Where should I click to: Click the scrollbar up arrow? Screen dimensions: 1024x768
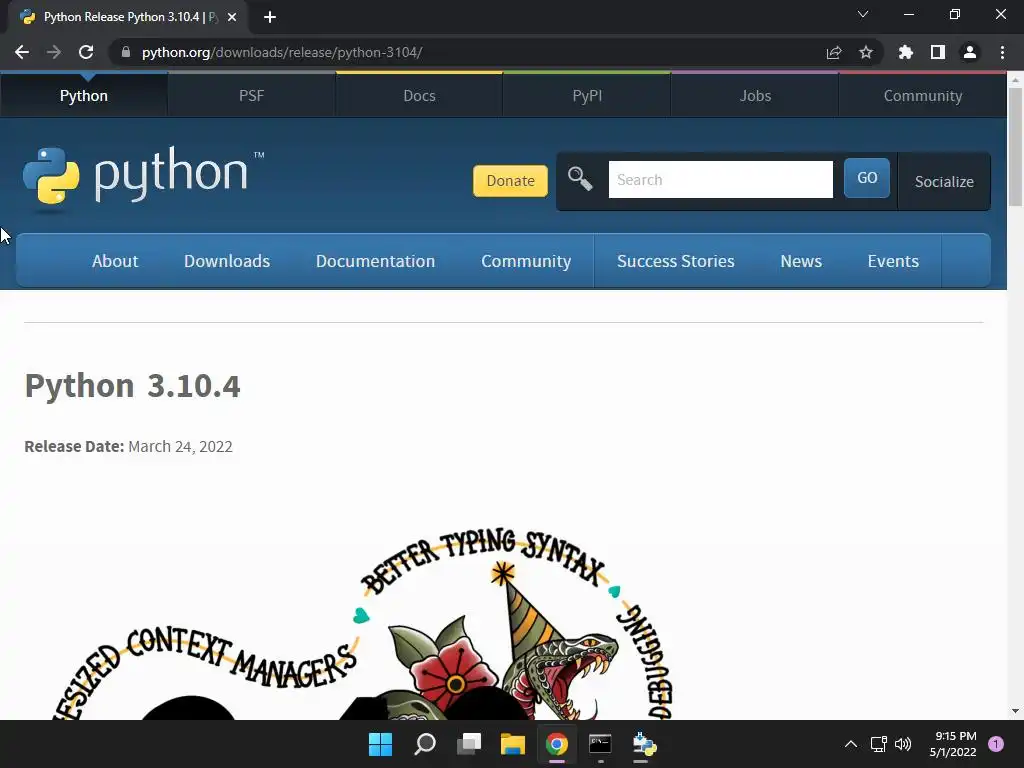1015,80
